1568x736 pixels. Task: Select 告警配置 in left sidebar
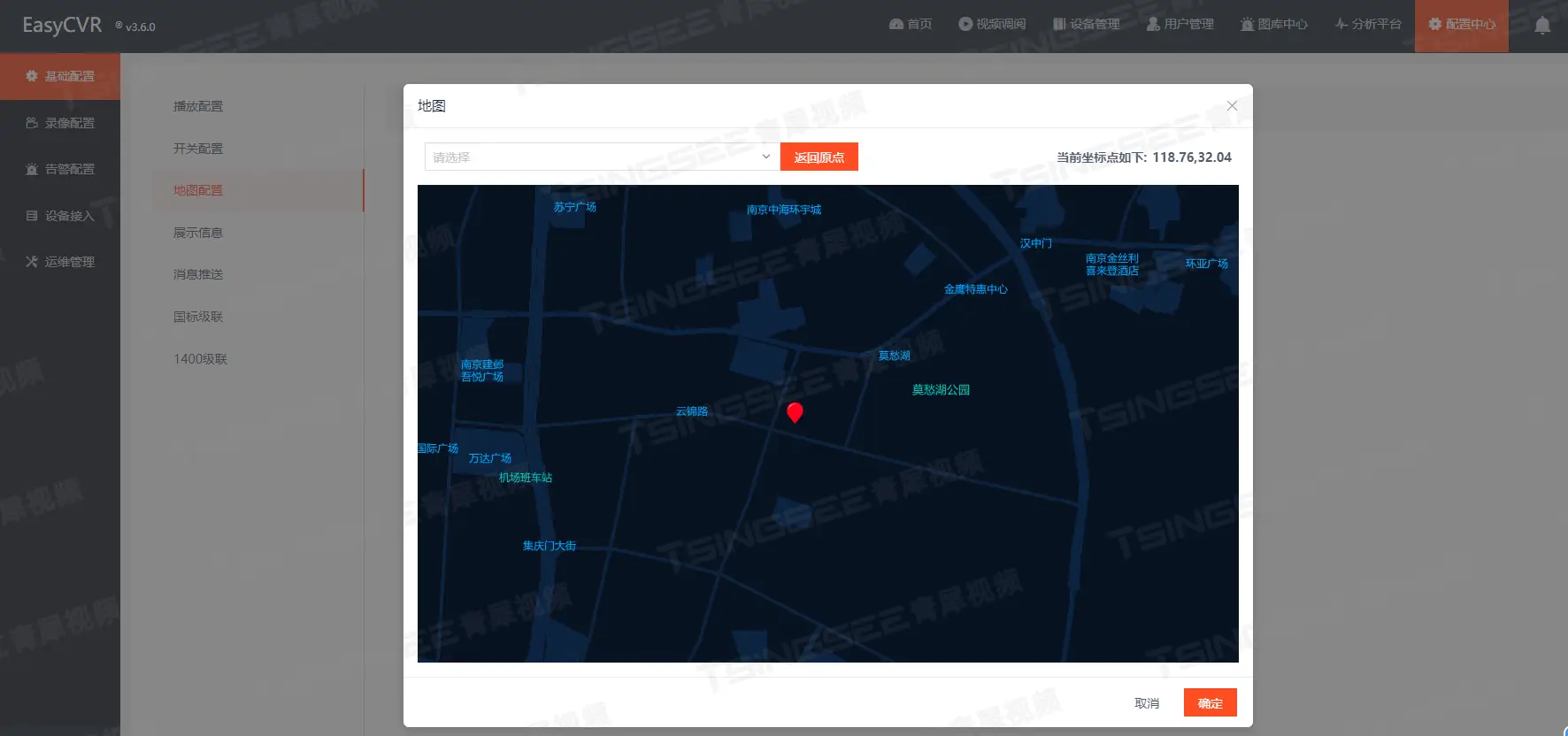[x=60, y=169]
